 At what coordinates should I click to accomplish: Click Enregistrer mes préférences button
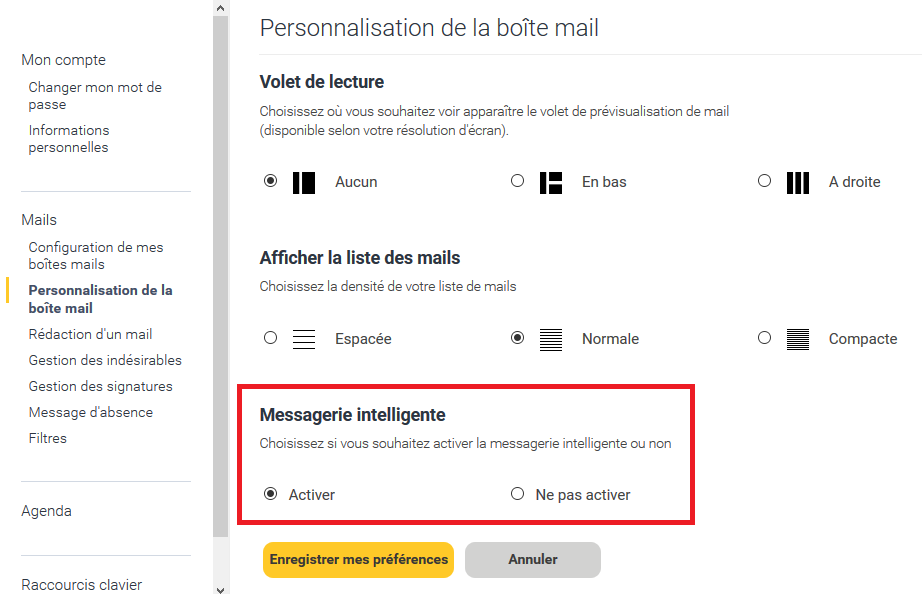pyautogui.click(x=358, y=560)
